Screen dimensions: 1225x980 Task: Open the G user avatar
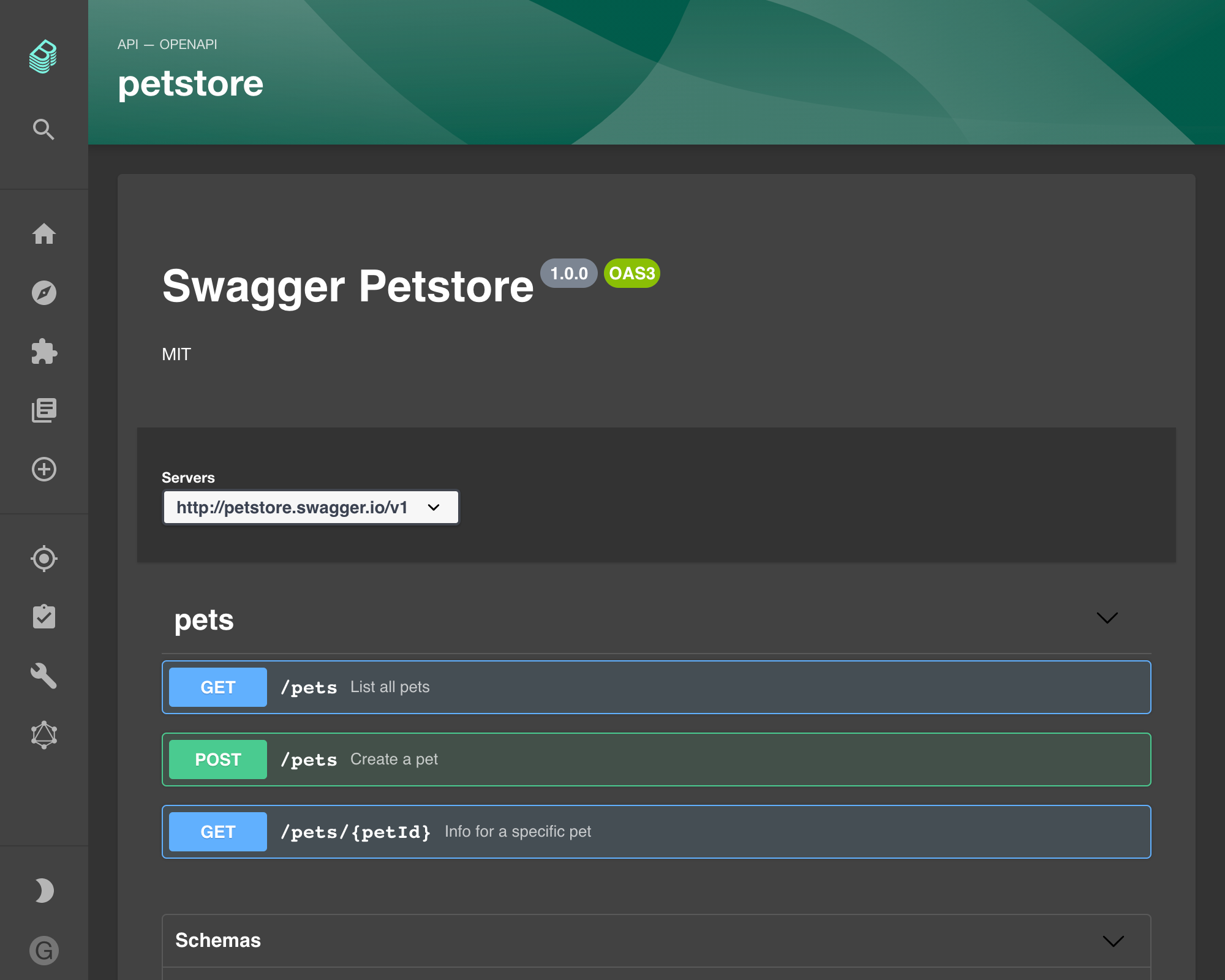44,951
